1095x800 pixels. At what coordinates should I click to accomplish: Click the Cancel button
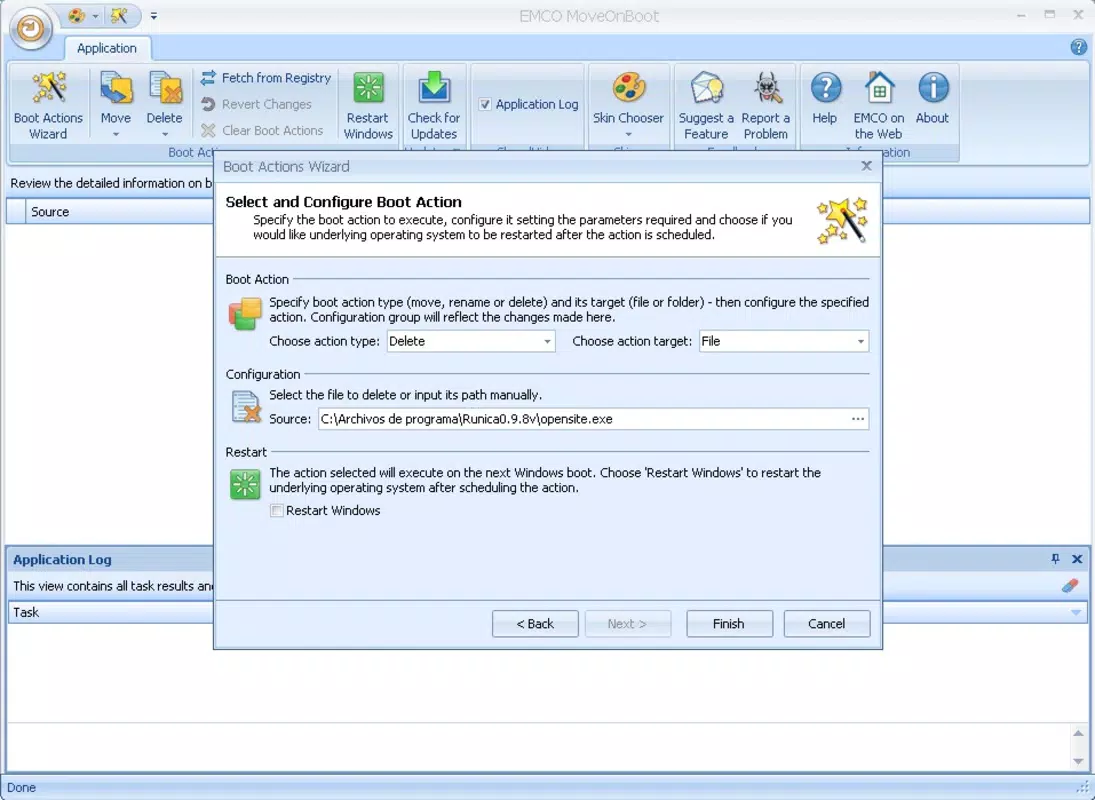pyautogui.click(x=827, y=623)
